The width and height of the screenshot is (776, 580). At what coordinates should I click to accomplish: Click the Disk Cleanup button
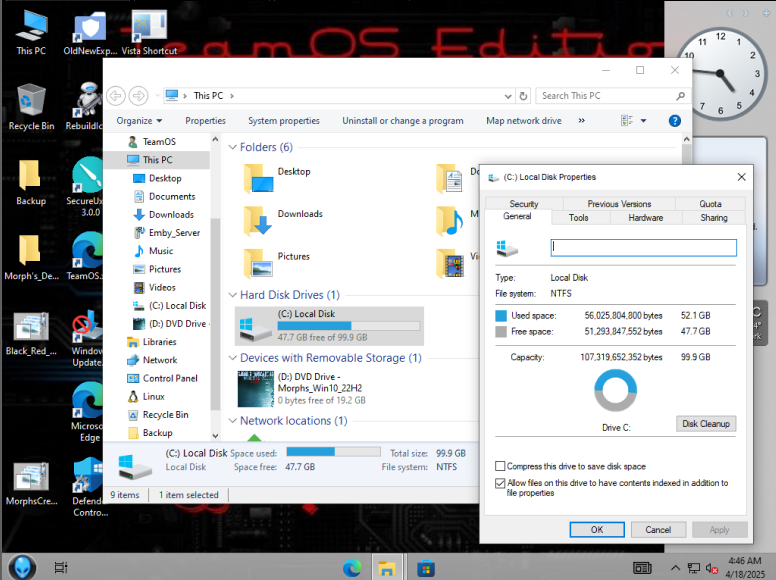tap(706, 424)
